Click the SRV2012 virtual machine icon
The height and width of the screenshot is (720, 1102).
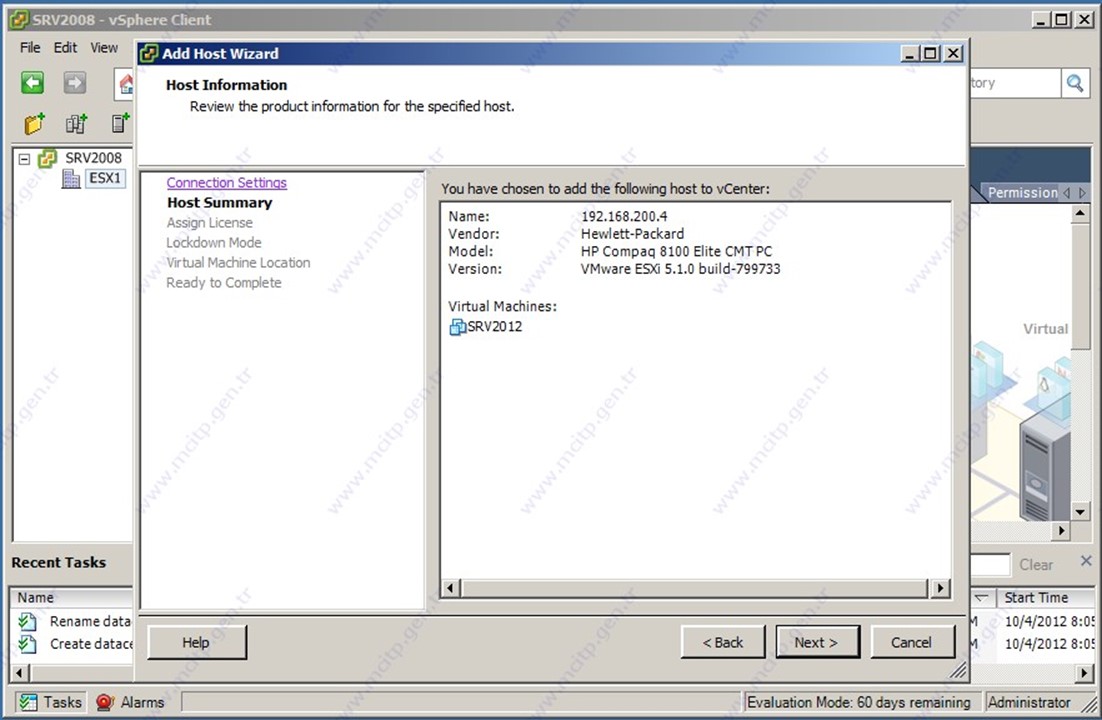[x=457, y=327]
